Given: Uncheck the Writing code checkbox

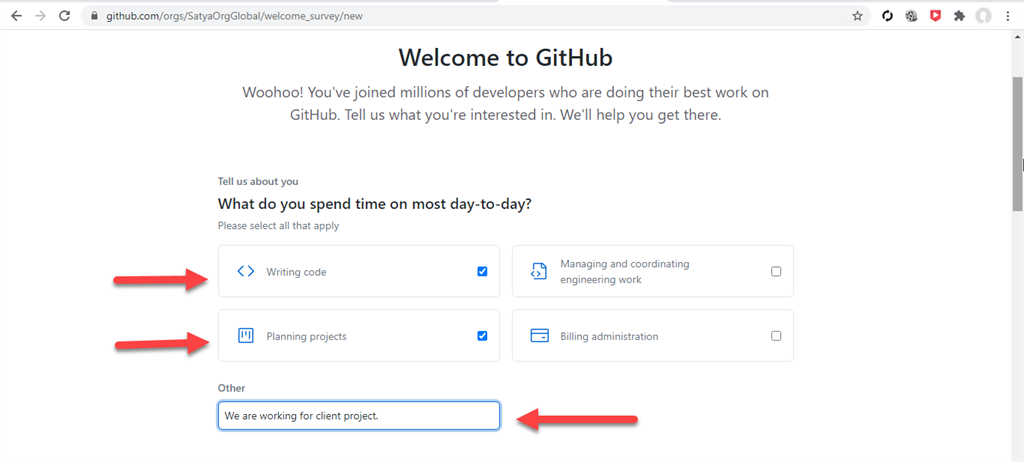Looking at the screenshot, I should click(x=483, y=271).
